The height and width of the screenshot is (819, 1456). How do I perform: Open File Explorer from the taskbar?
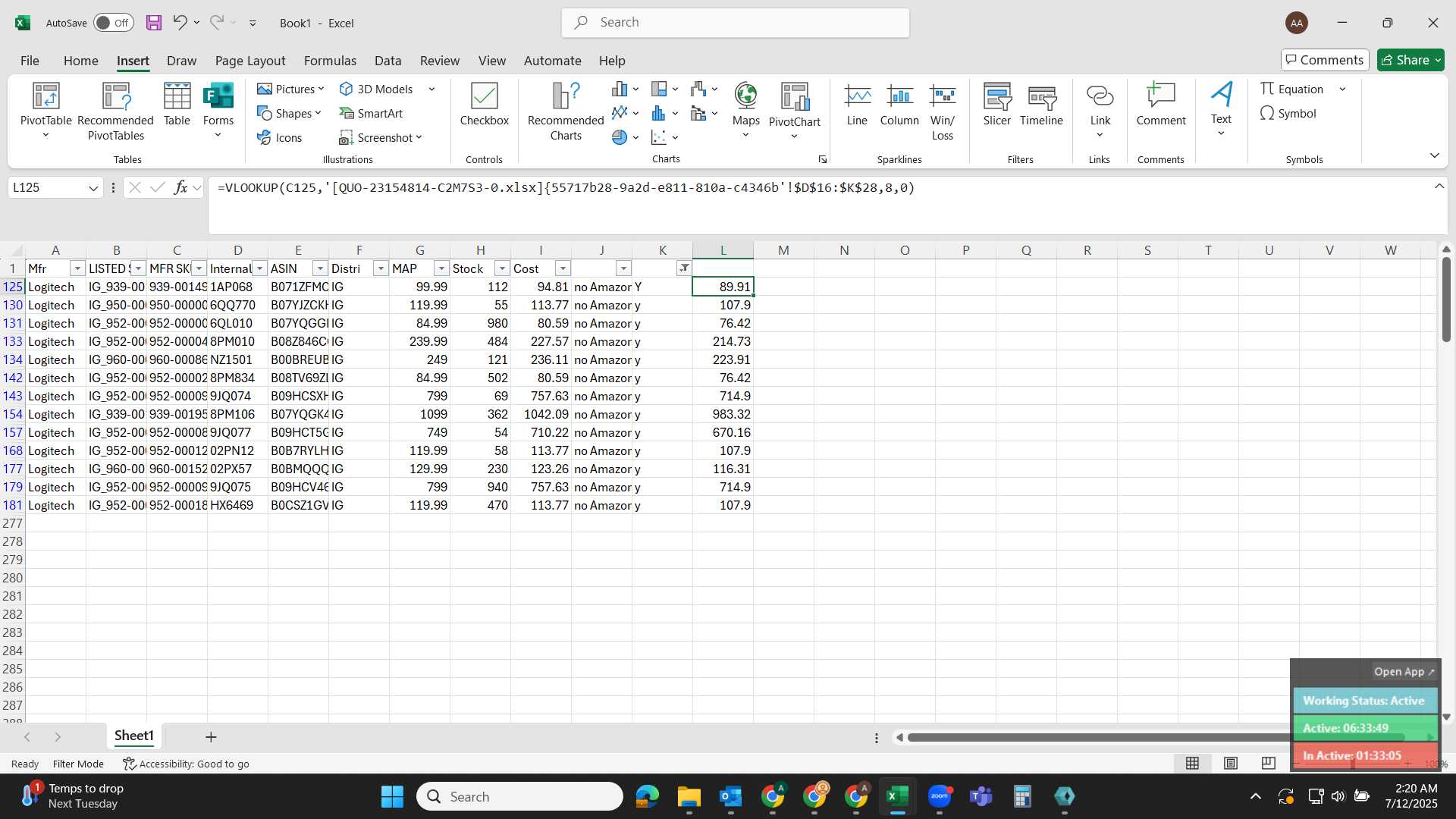[x=689, y=796]
